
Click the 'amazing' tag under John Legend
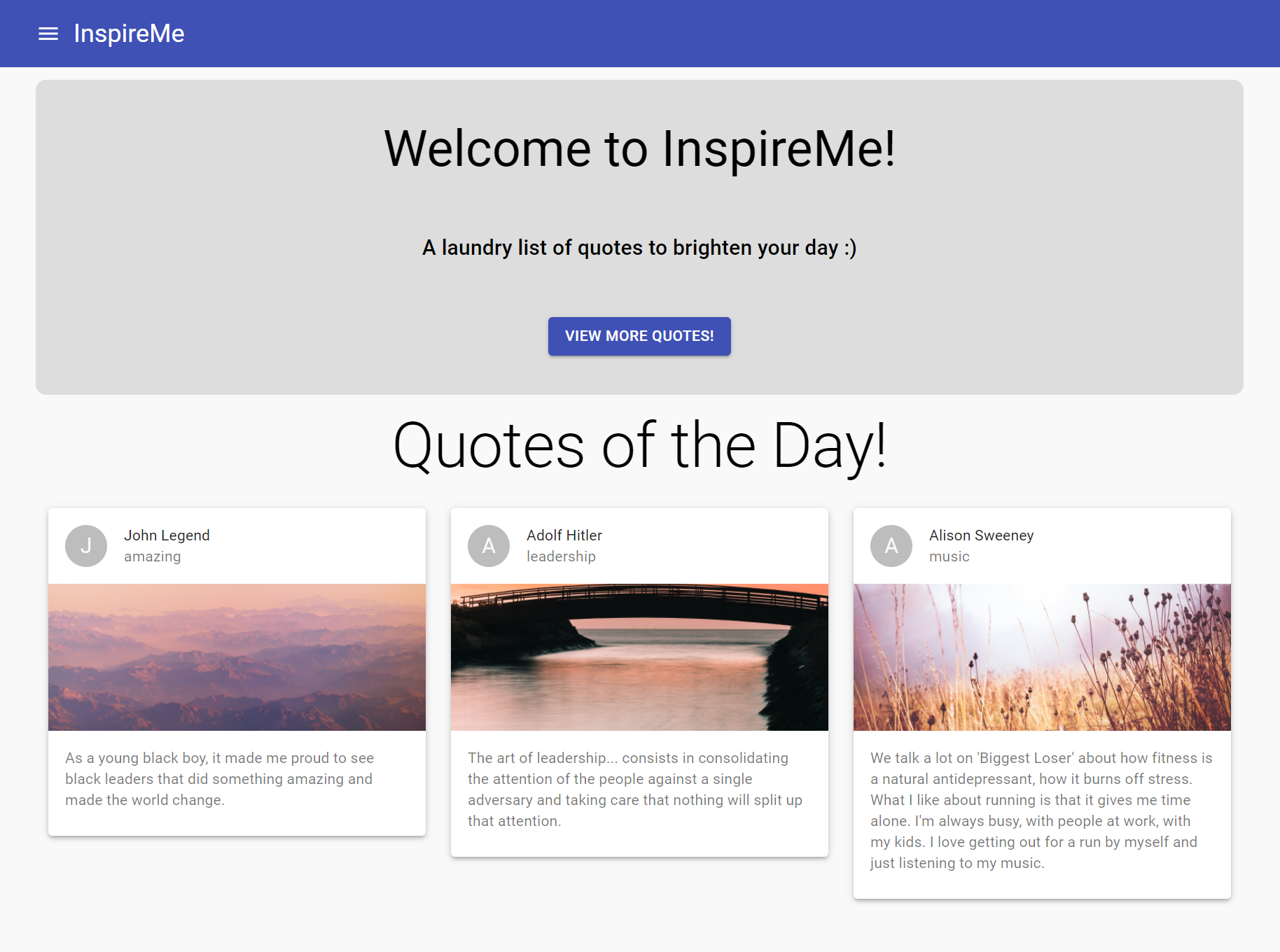[152, 556]
